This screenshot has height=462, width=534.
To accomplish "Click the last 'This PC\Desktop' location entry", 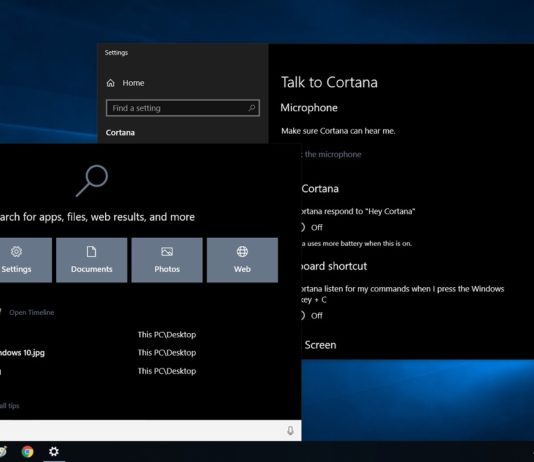I will tap(167, 371).
